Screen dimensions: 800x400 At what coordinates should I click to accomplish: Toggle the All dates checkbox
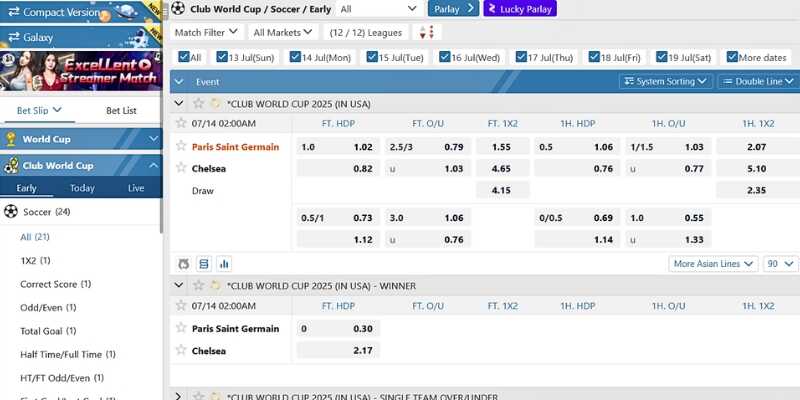[184, 57]
